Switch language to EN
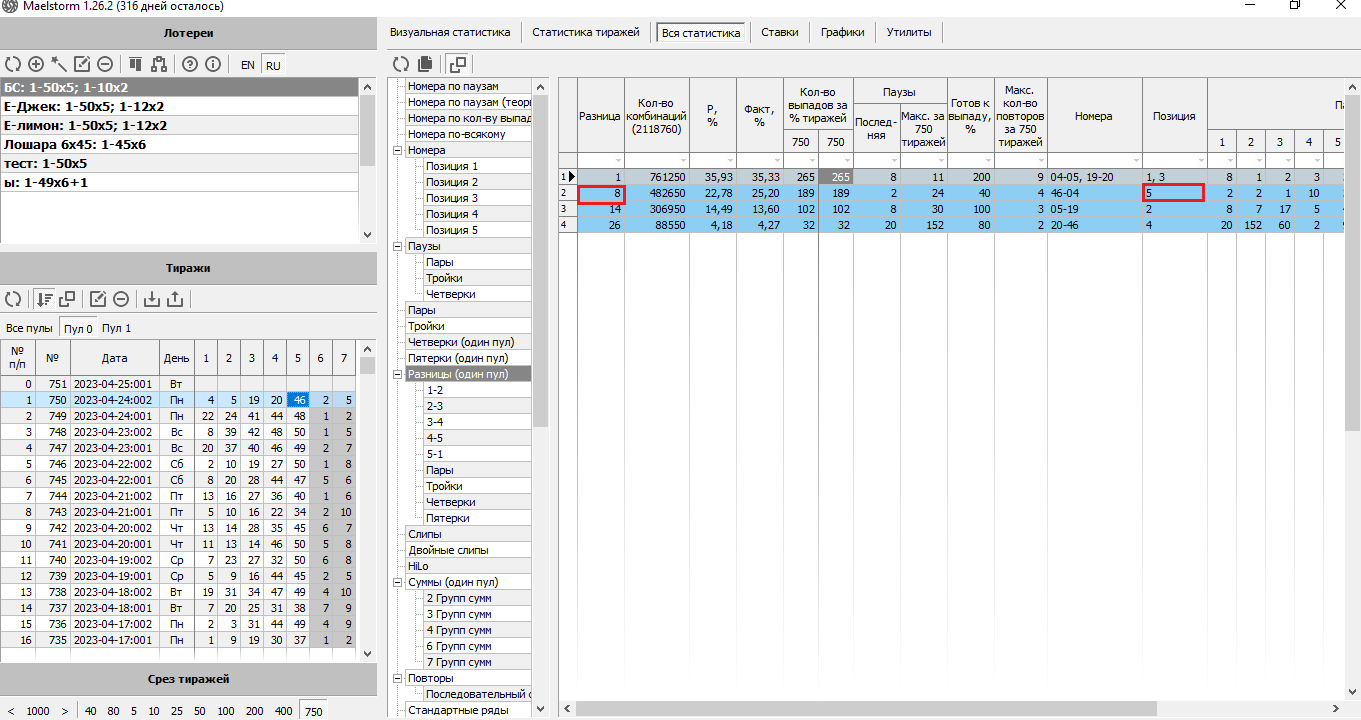Viewport: 1361px width, 720px height. coord(248,65)
